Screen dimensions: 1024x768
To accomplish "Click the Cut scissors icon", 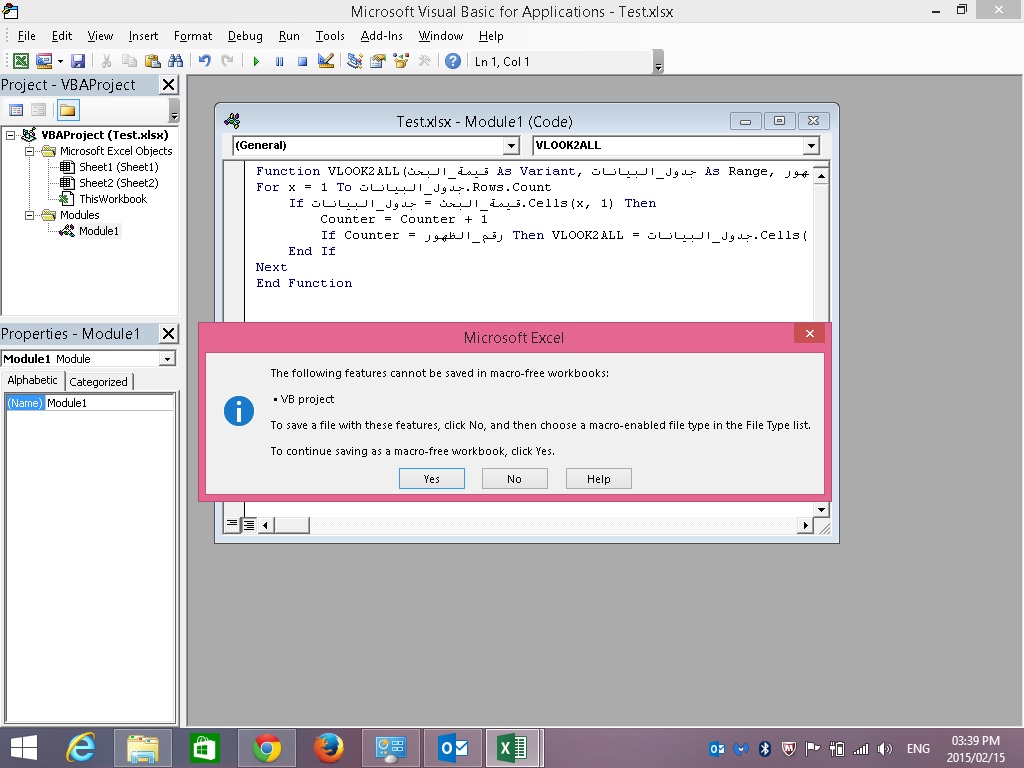I will pos(106,61).
